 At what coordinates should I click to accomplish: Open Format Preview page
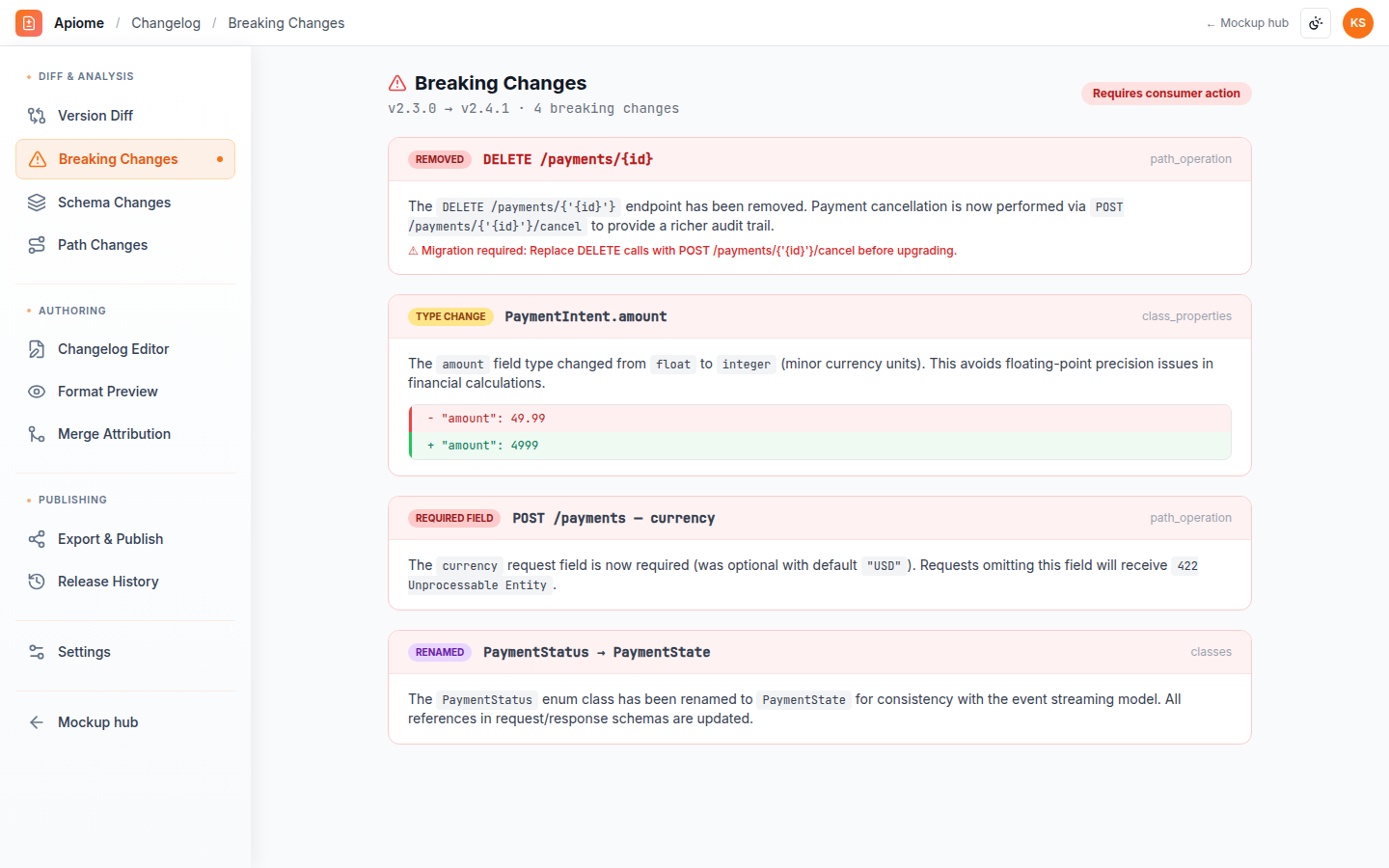[x=125, y=392]
